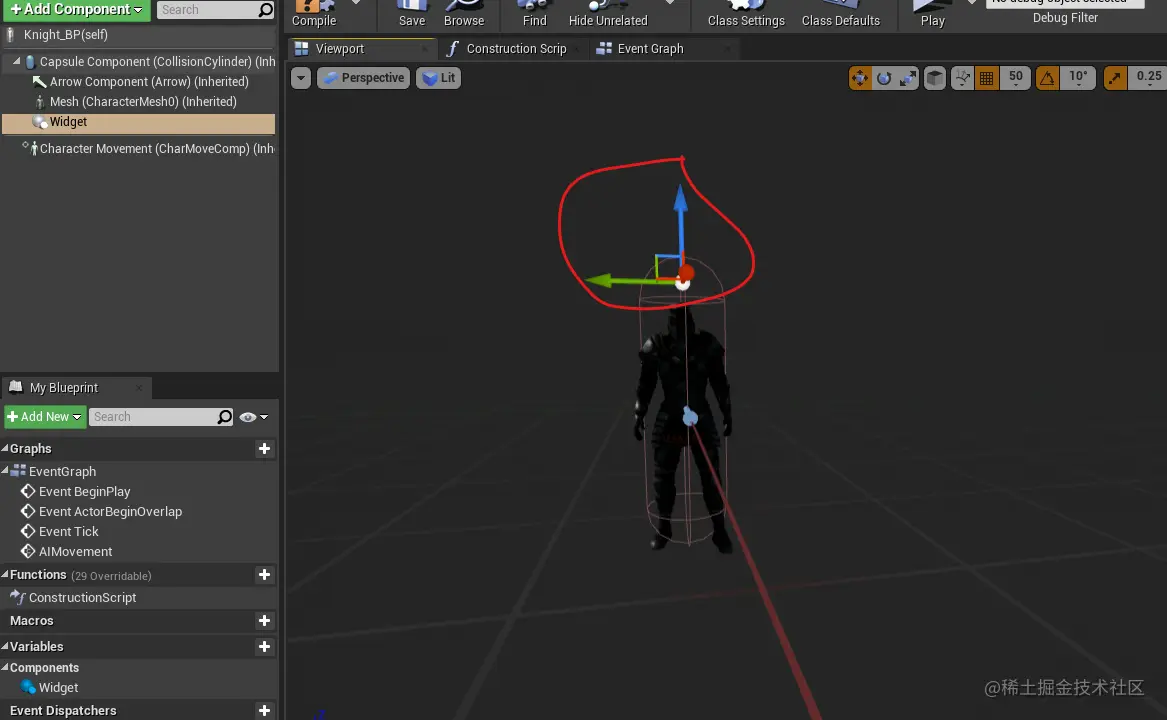
Task: Collapse Components variables group
Action: (x=5, y=667)
